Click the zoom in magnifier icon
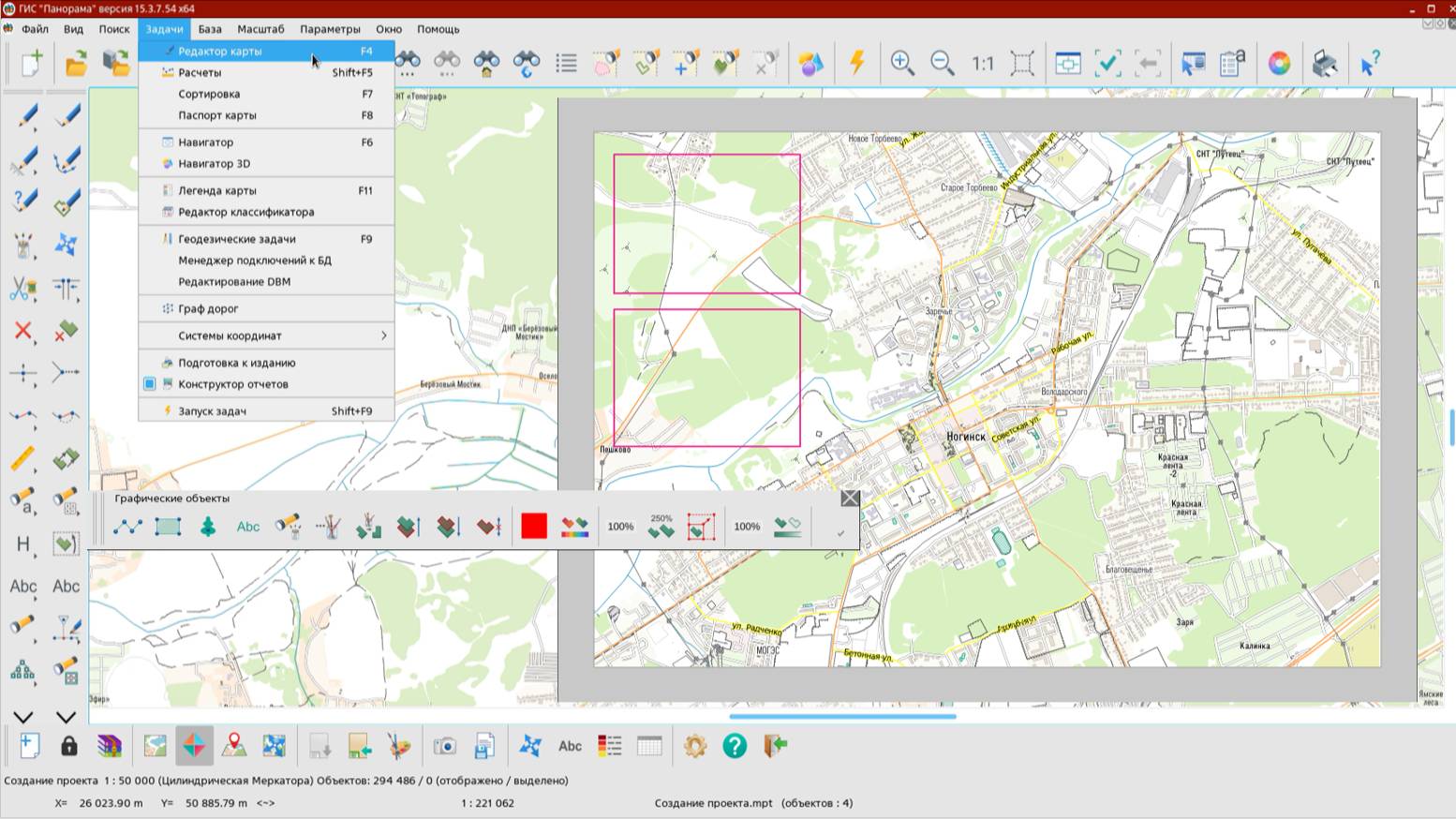 [902, 63]
